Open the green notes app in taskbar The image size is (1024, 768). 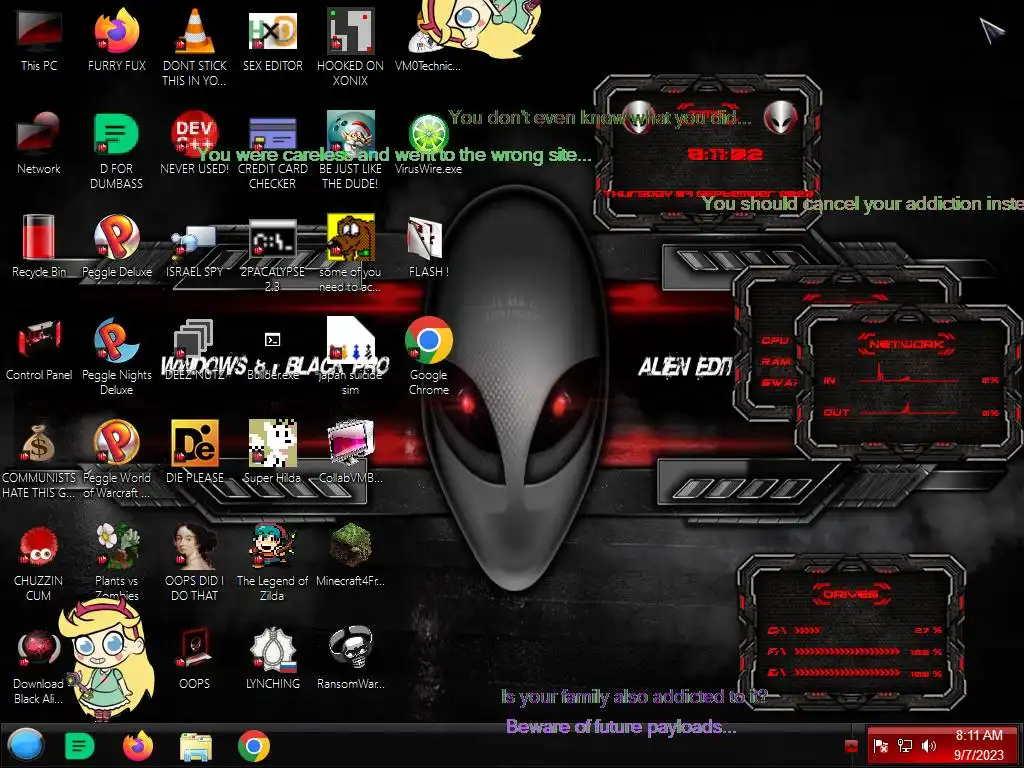[80, 746]
